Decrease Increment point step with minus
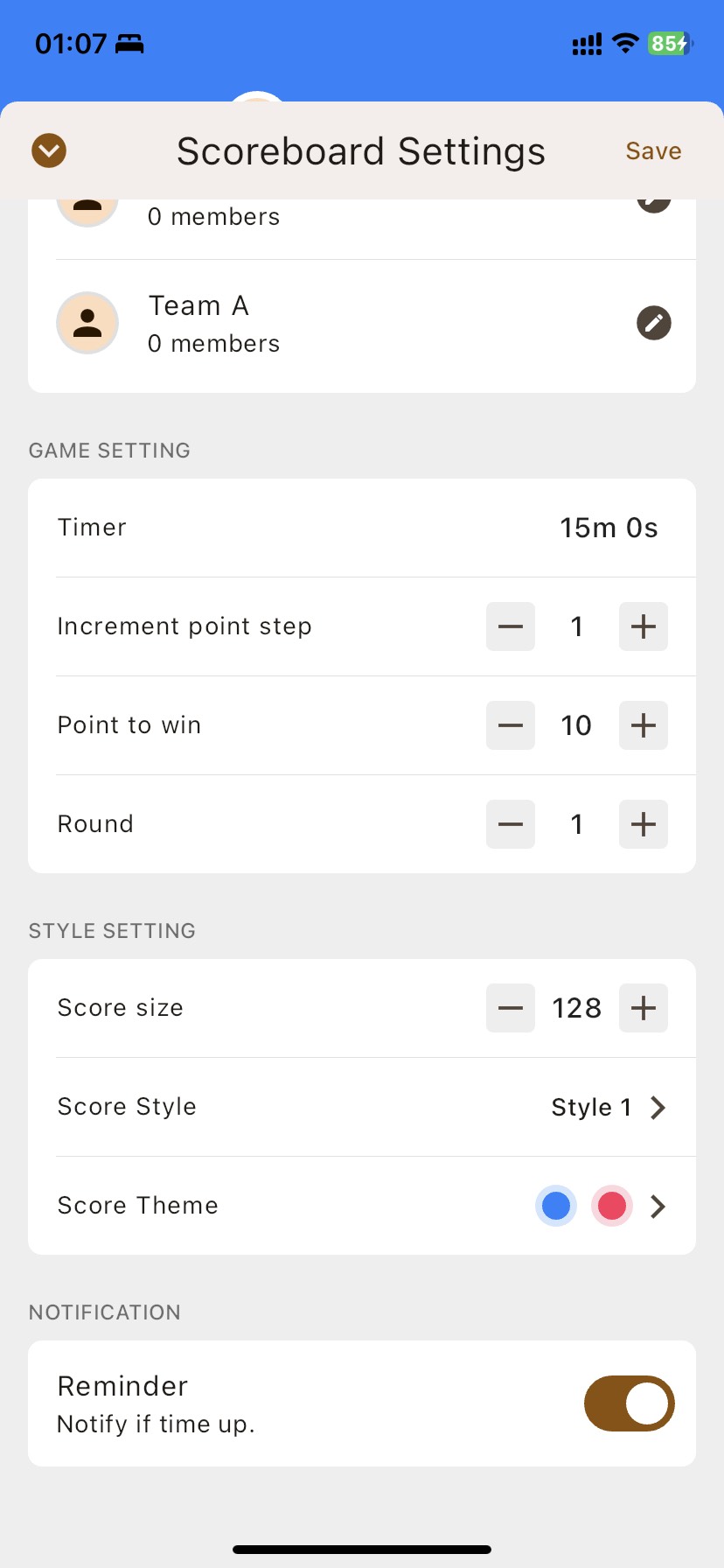Image resolution: width=724 pixels, height=1568 pixels. click(x=511, y=626)
